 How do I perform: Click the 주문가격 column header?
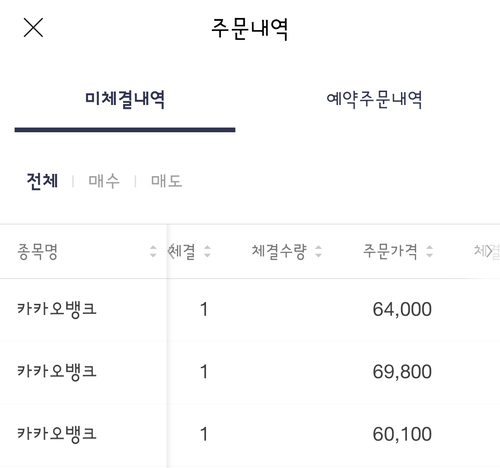click(390, 252)
